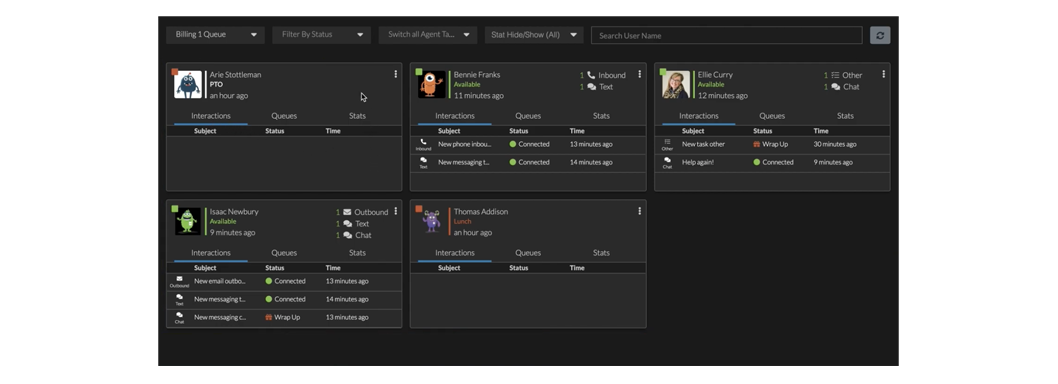Click Thomas Addison's Lunch status label

pyautogui.click(x=462, y=221)
